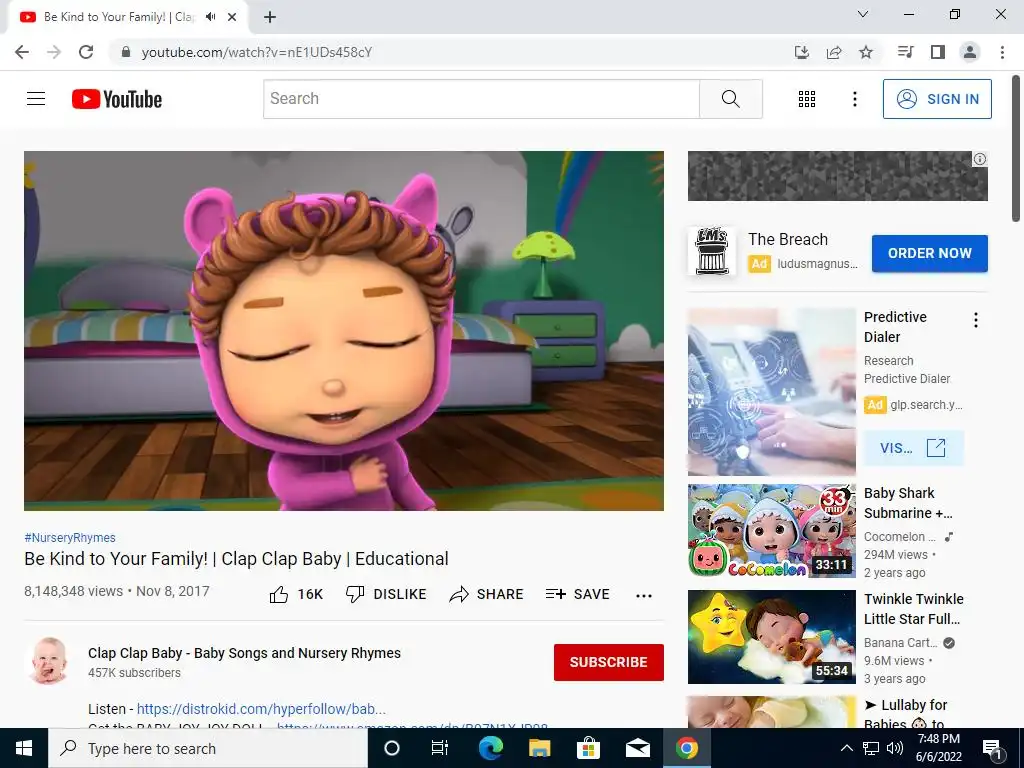The height and width of the screenshot is (768, 1024).
Task: Toggle Chrome side panel
Action: click(x=938, y=52)
